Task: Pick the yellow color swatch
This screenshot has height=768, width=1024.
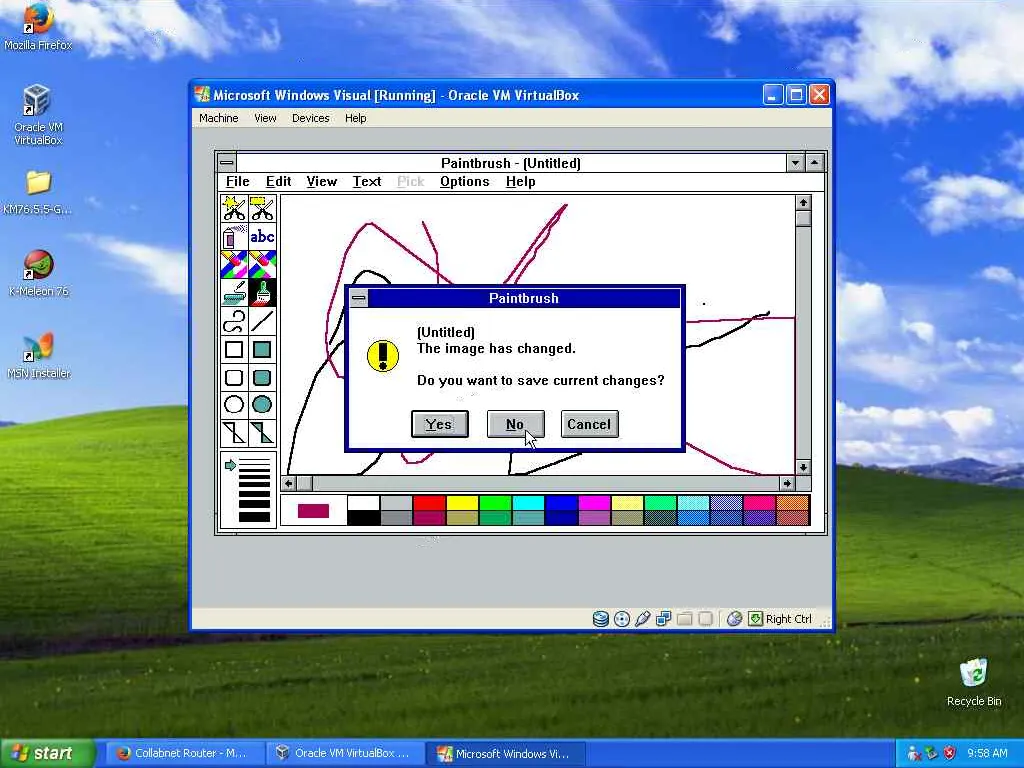Action: click(x=462, y=502)
